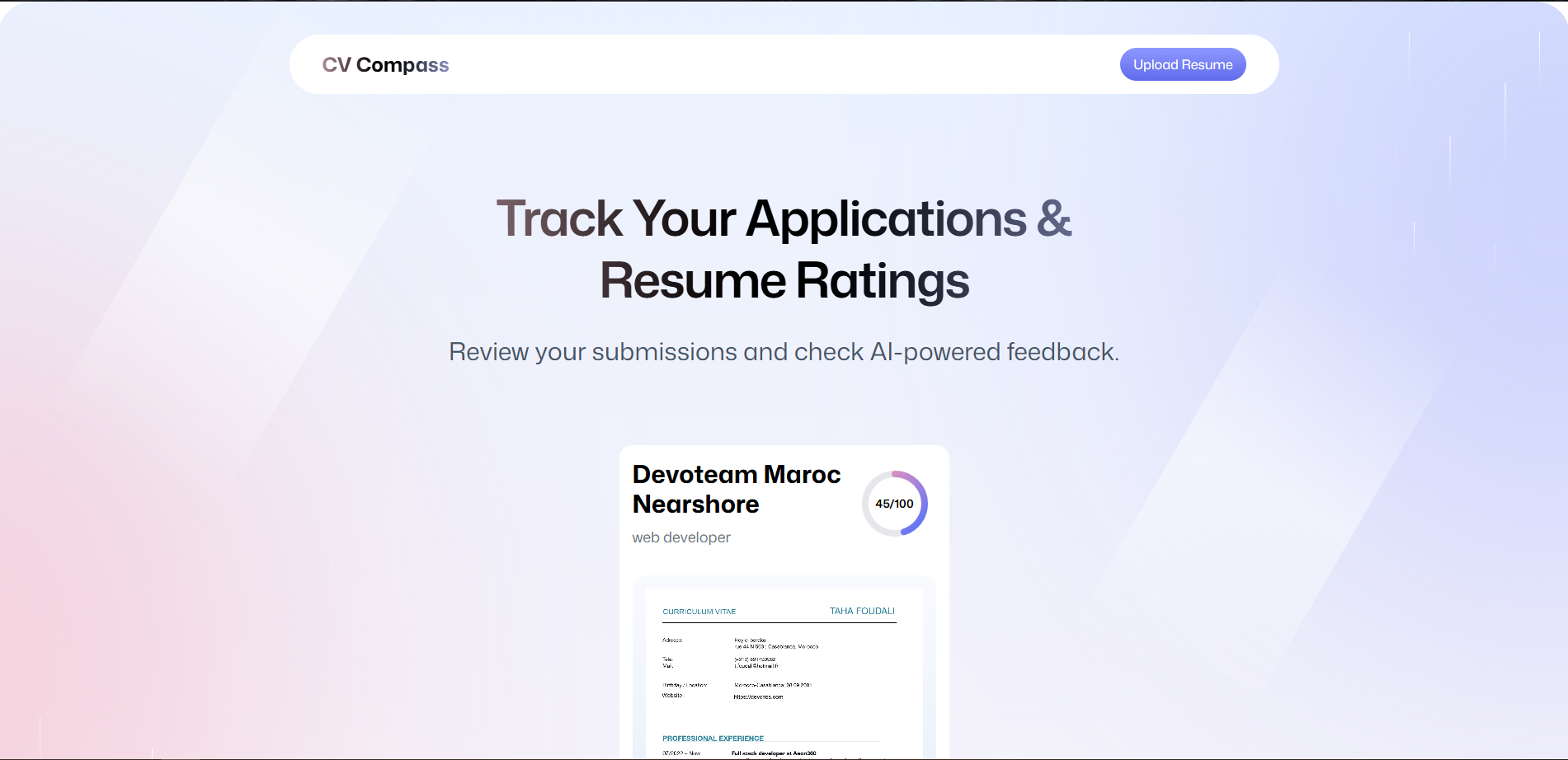Open the Devoteam Maroc Nearshore card title
Screen dimensions: 1568x760
737,489
